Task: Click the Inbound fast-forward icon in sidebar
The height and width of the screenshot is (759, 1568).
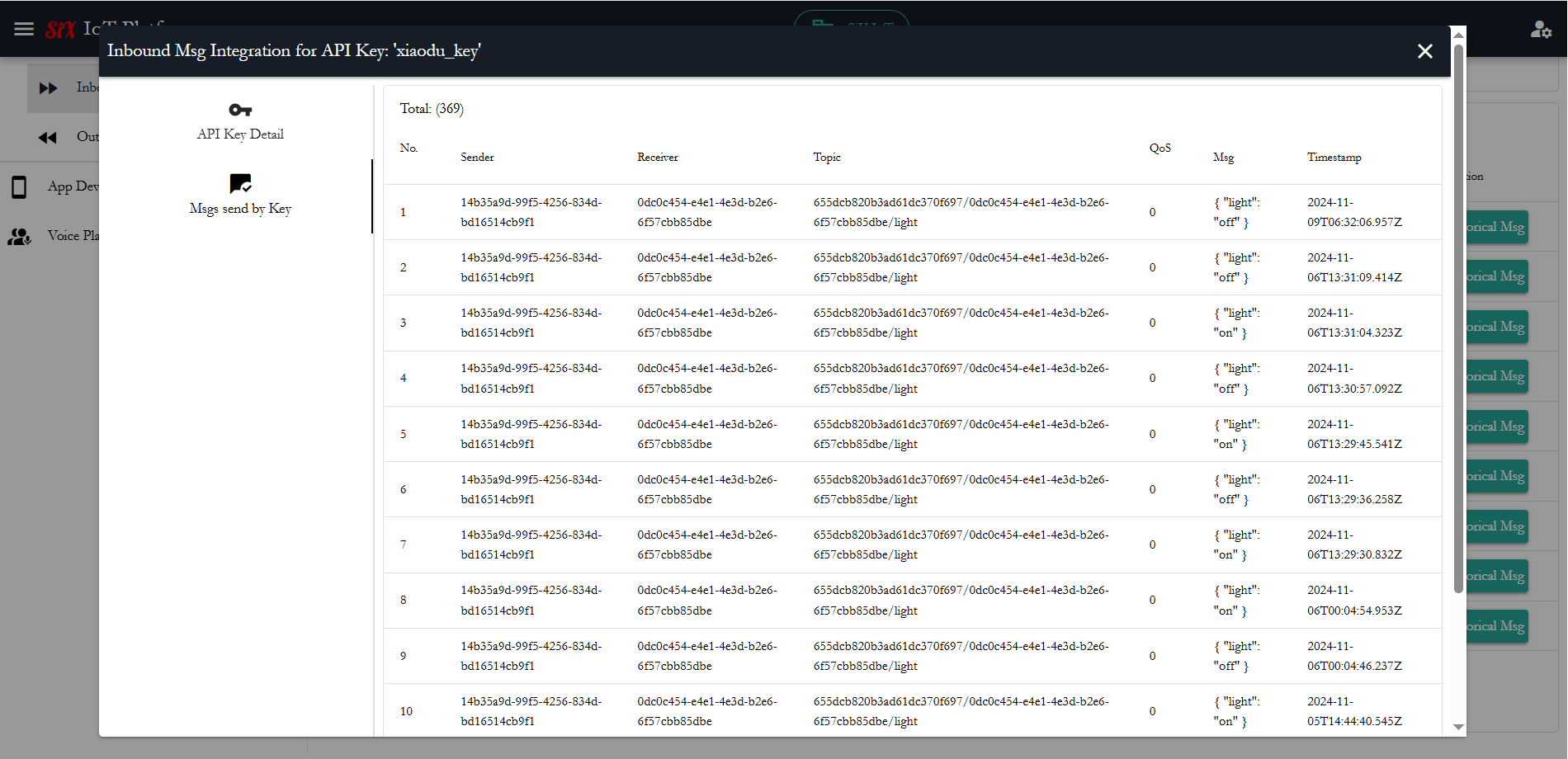Action: pos(49,87)
